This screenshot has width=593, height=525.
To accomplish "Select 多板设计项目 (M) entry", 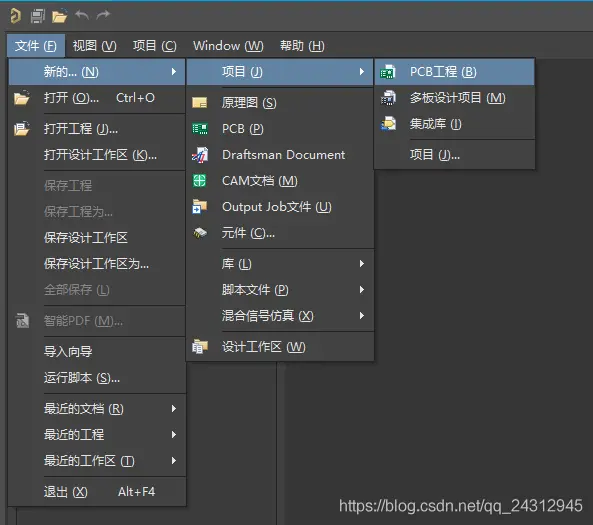I will [454, 98].
